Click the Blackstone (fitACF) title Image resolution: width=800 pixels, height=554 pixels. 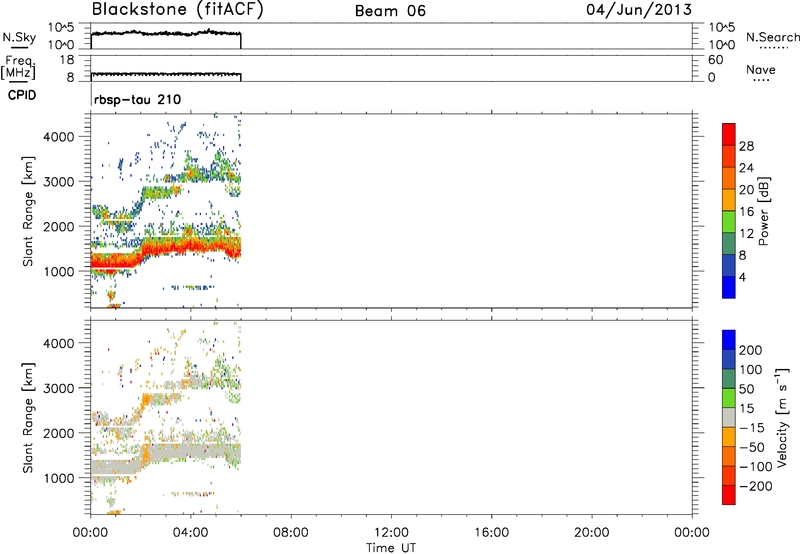(178, 10)
